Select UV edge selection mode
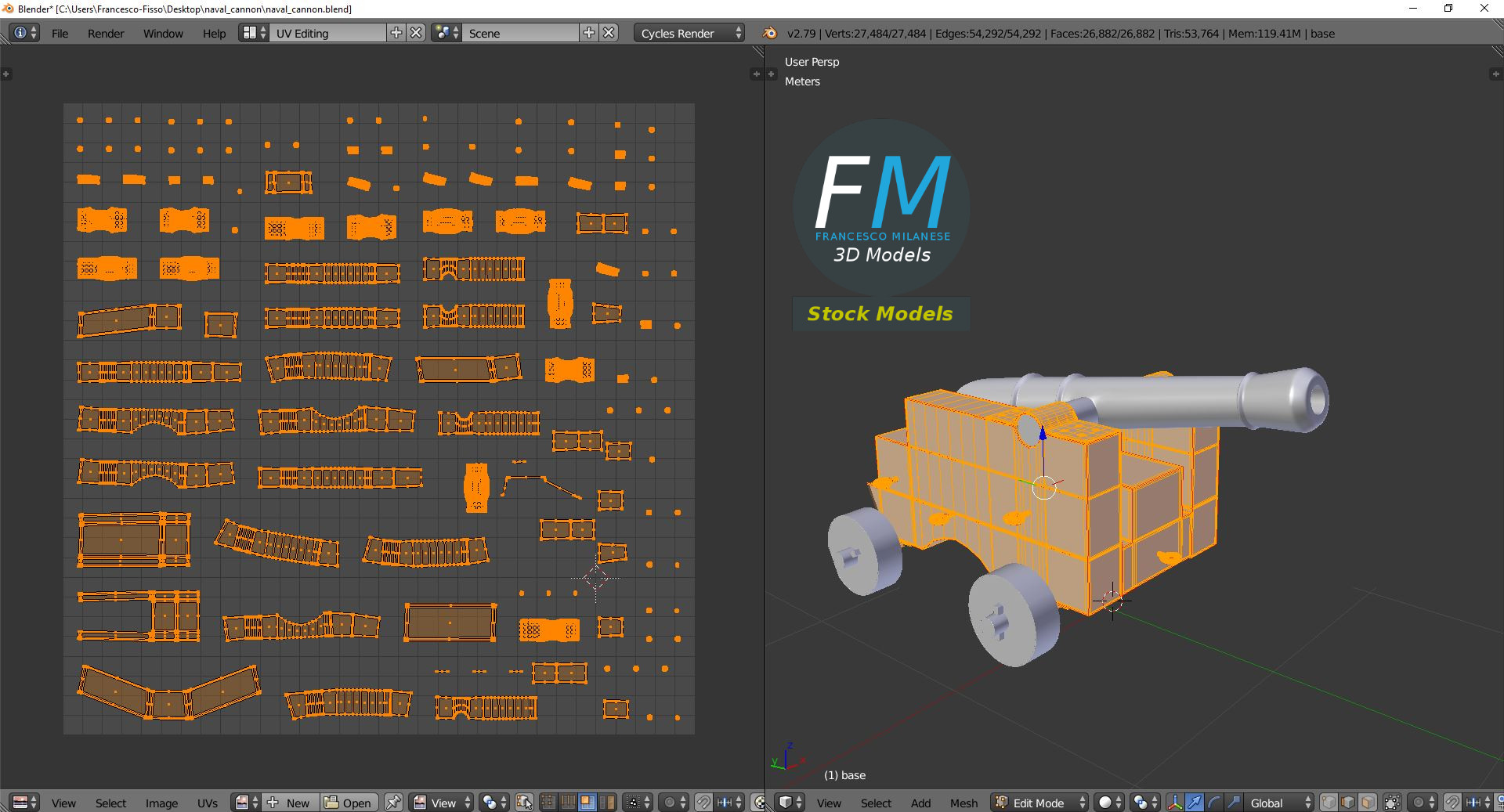 click(x=568, y=803)
